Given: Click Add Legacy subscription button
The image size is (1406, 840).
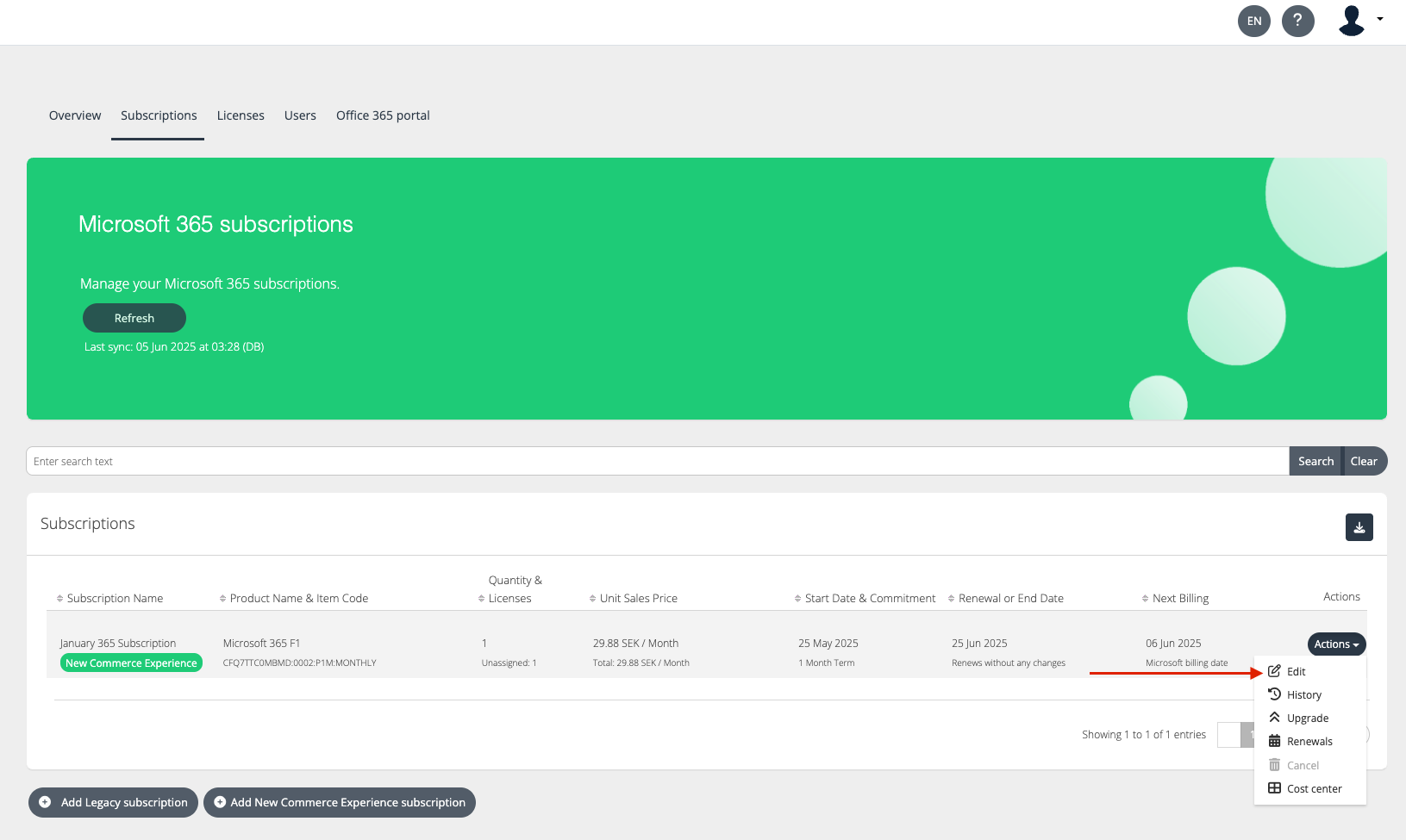Looking at the screenshot, I should pyautogui.click(x=114, y=802).
